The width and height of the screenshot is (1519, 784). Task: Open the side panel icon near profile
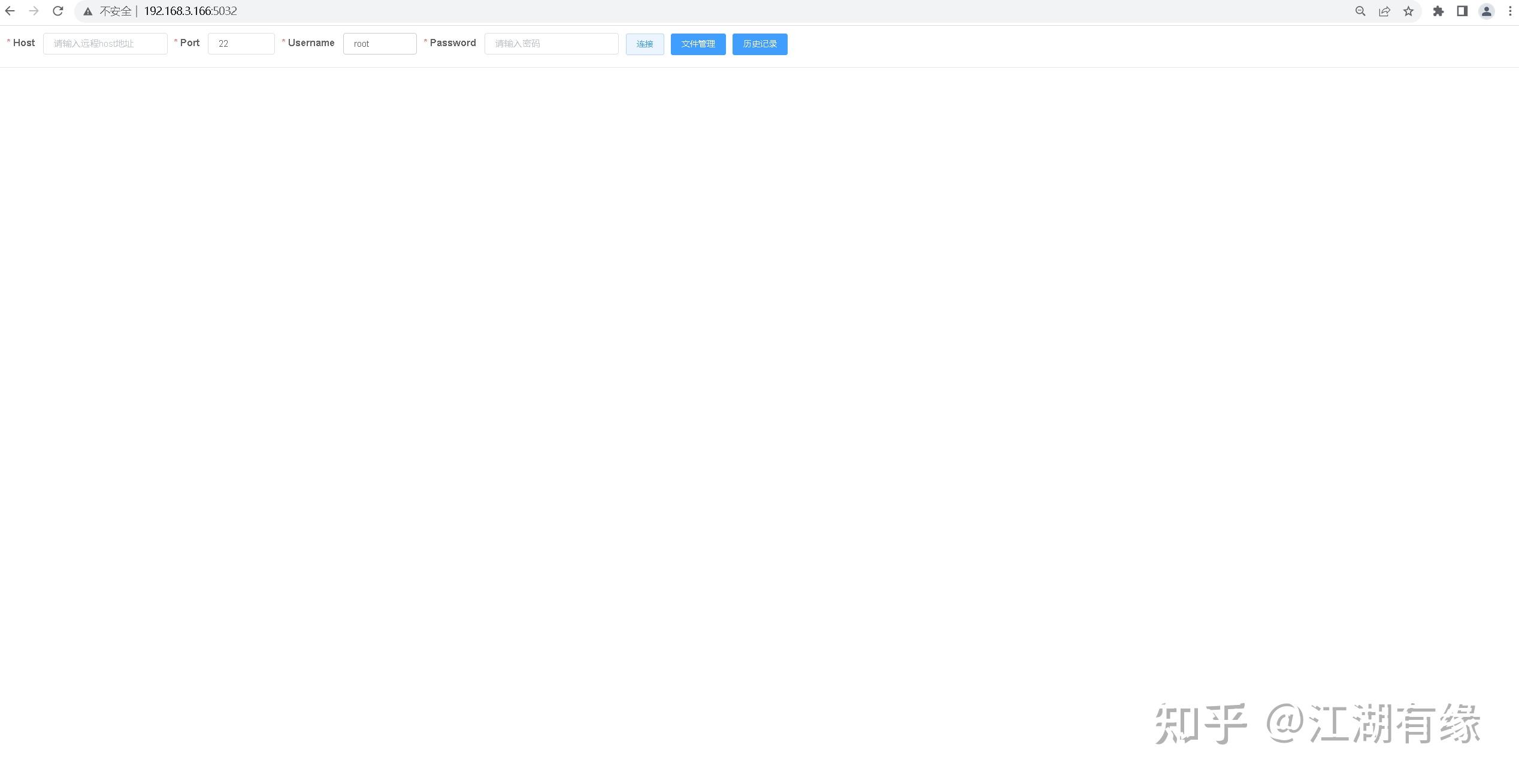click(1461, 11)
